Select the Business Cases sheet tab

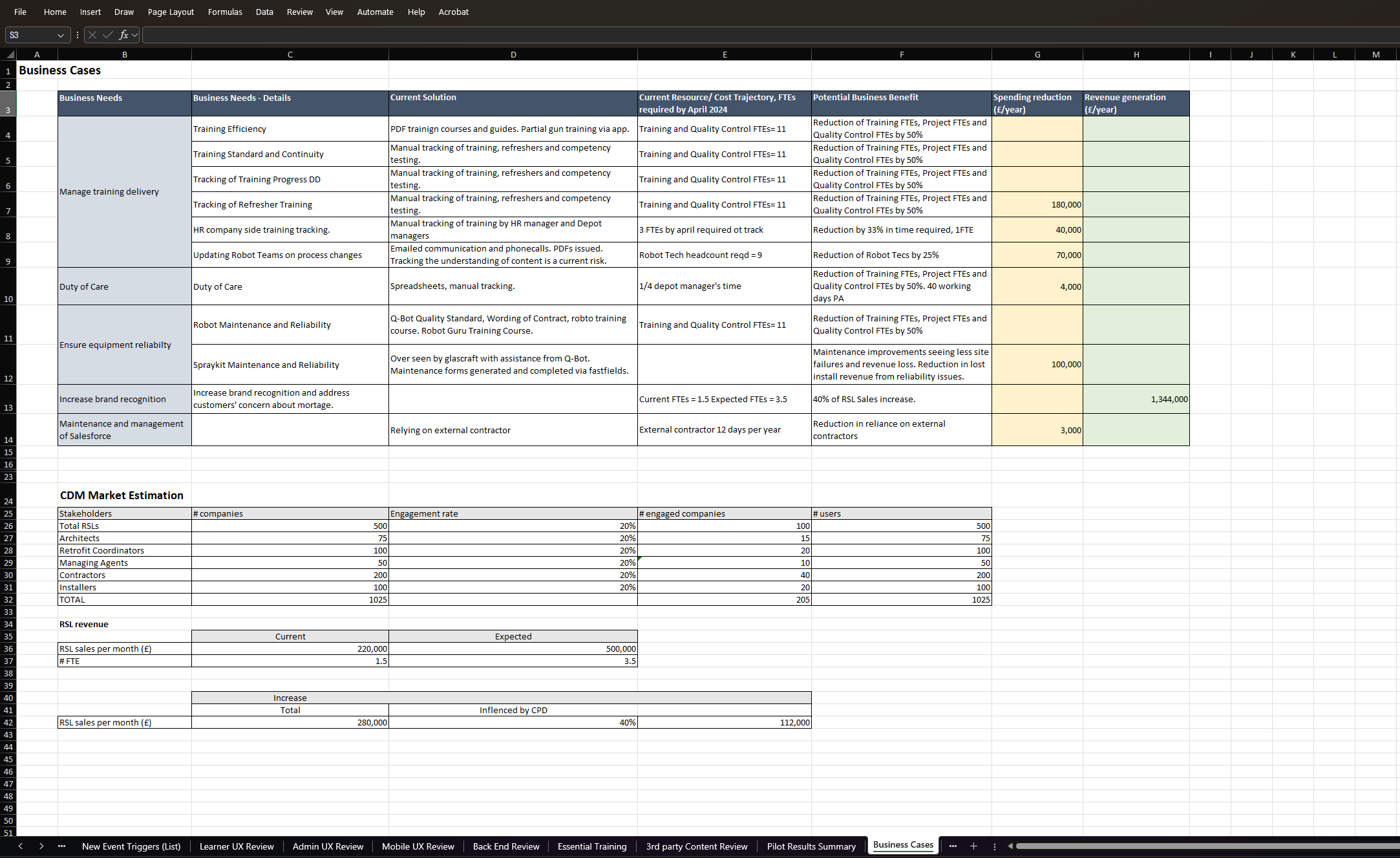click(x=903, y=845)
